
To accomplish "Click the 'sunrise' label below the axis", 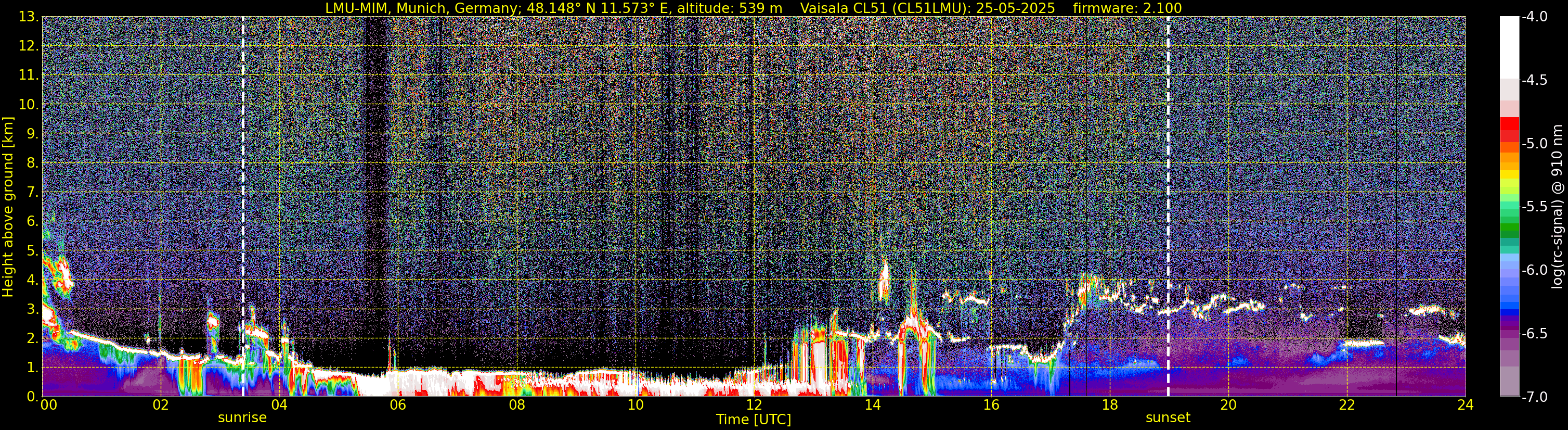I will pyautogui.click(x=242, y=418).
